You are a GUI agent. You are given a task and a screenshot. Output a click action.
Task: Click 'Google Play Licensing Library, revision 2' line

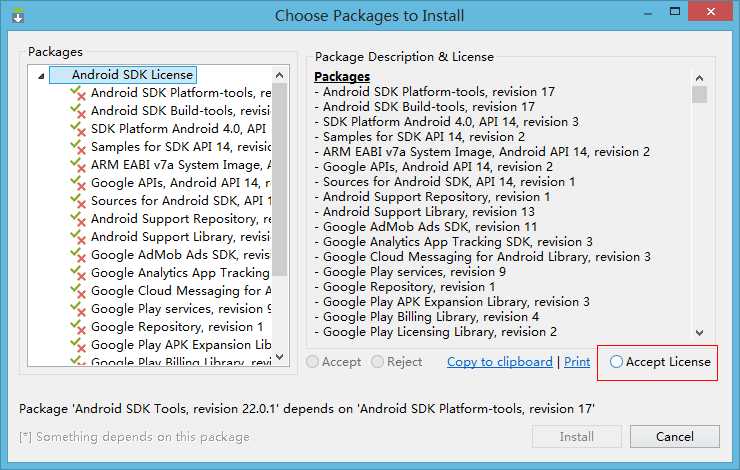click(x=436, y=332)
